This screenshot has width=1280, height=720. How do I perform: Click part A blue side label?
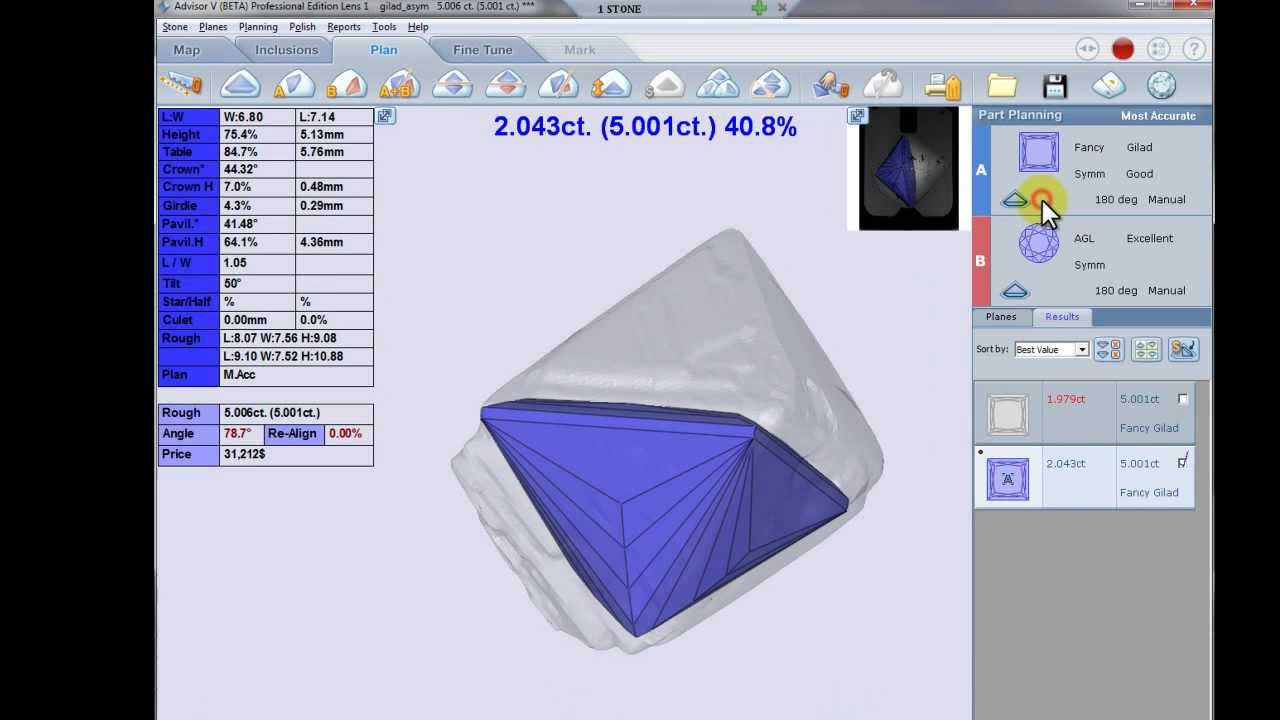(982, 170)
